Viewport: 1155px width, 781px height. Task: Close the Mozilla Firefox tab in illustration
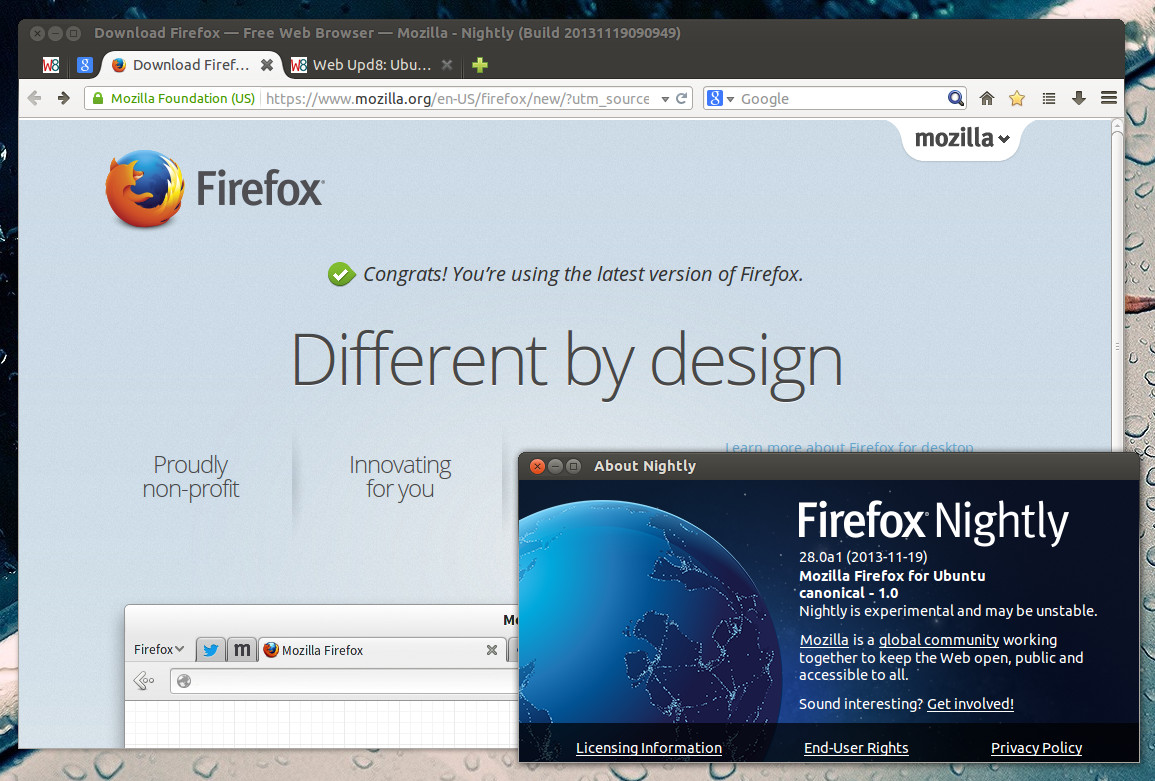(491, 650)
